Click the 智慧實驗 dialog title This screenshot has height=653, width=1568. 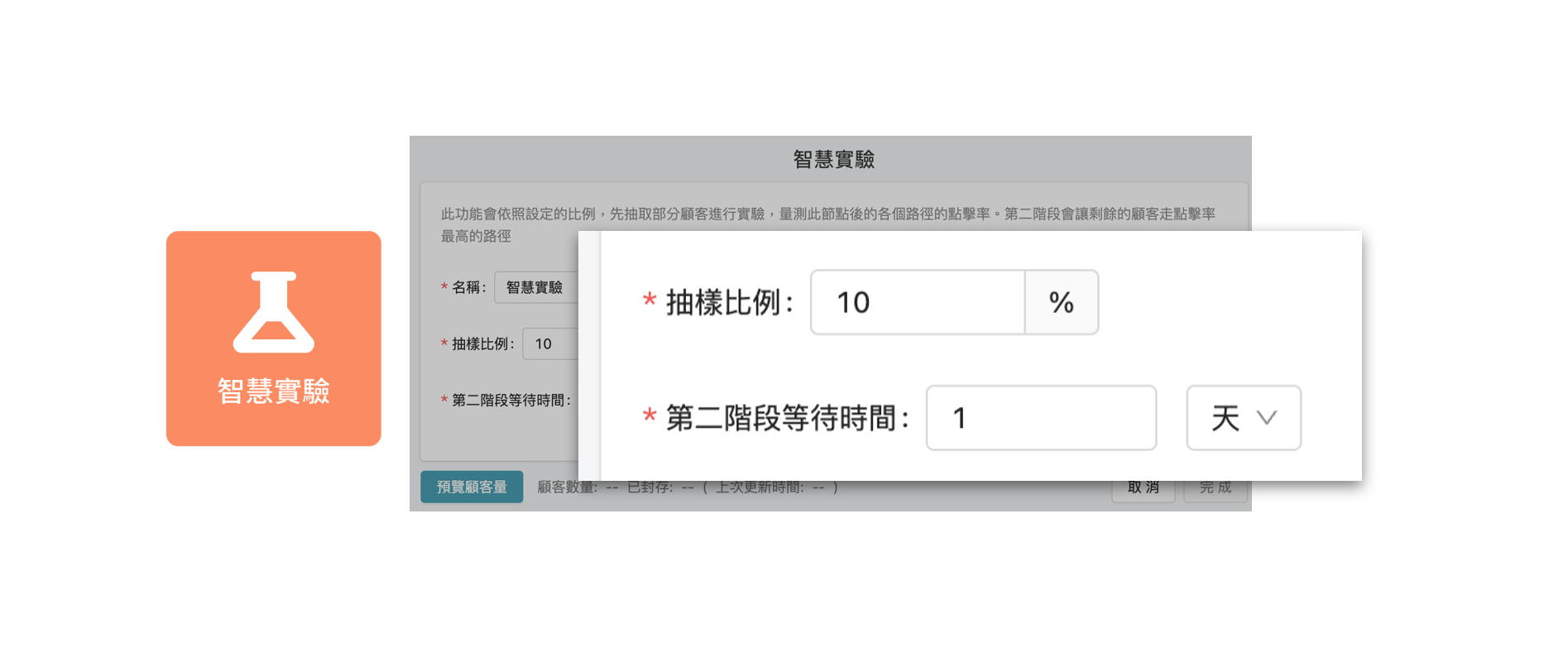coord(833,159)
